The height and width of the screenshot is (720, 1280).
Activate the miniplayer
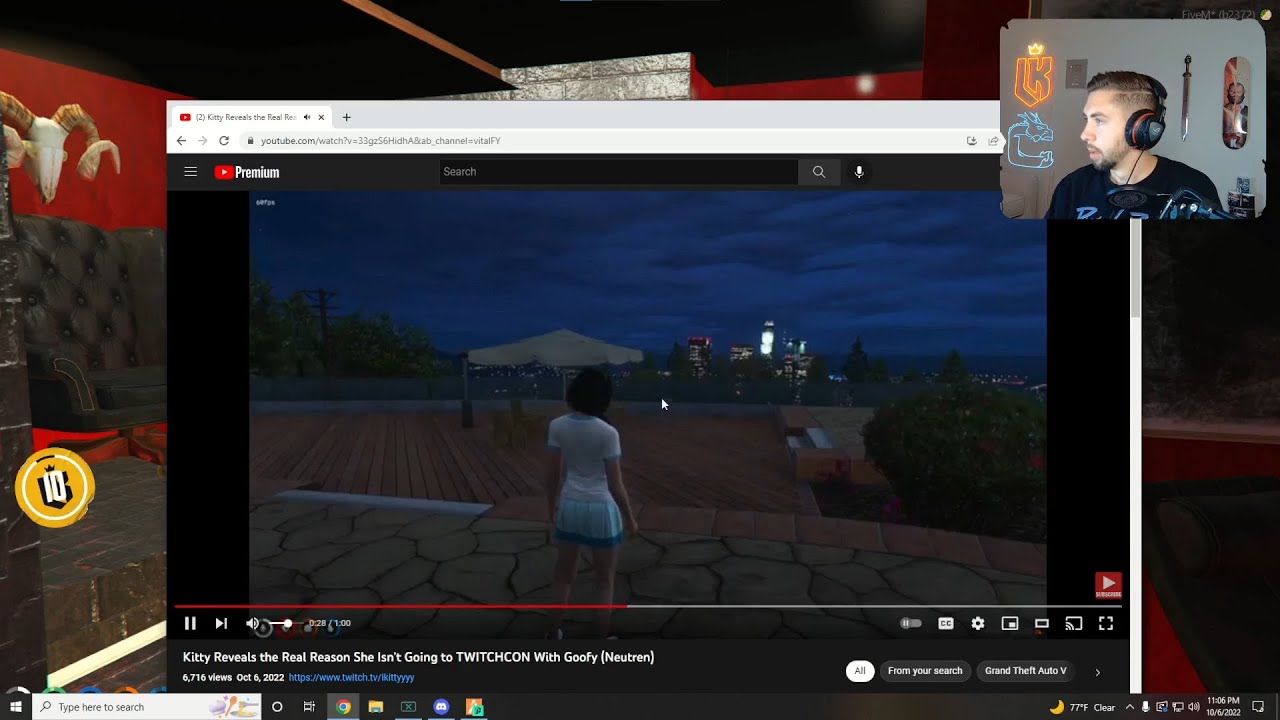pyautogui.click(x=1010, y=623)
